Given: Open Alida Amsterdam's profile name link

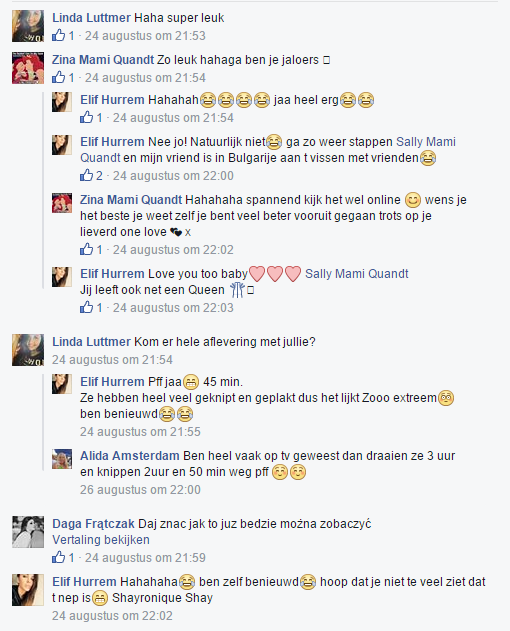Looking at the screenshot, I should [x=130, y=456].
